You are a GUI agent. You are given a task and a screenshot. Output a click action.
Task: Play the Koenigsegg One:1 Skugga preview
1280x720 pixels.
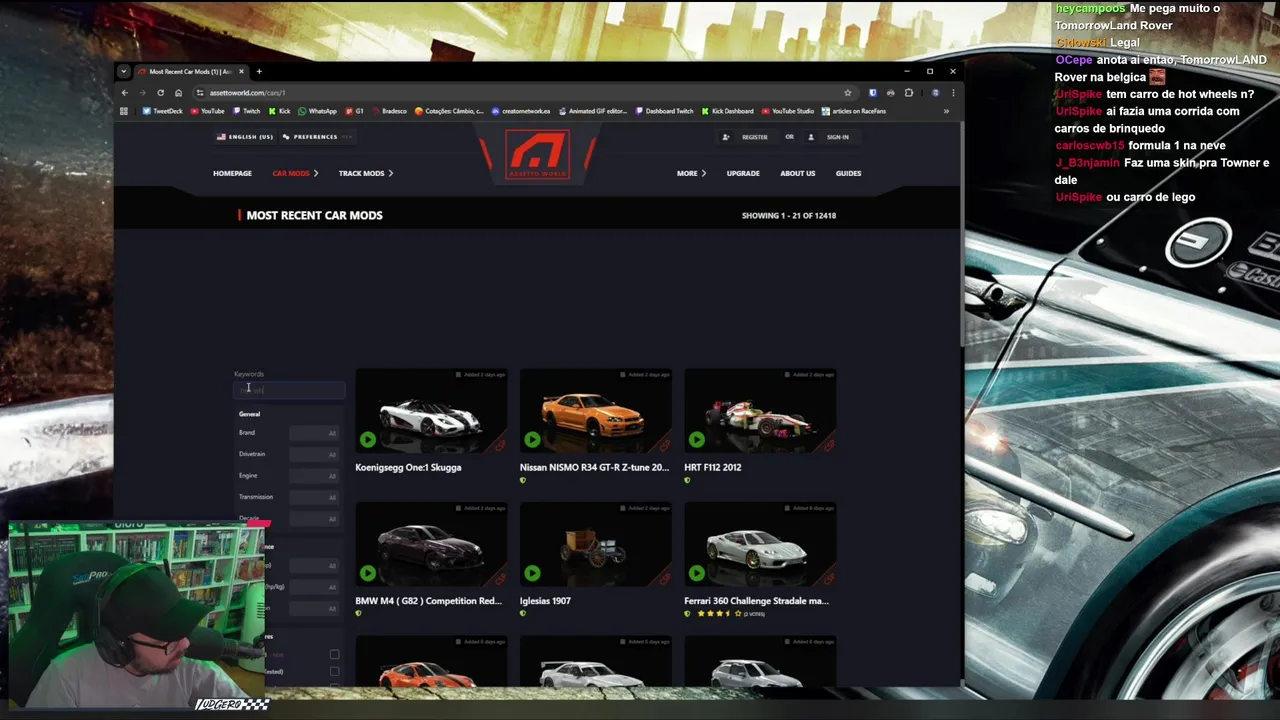point(368,439)
